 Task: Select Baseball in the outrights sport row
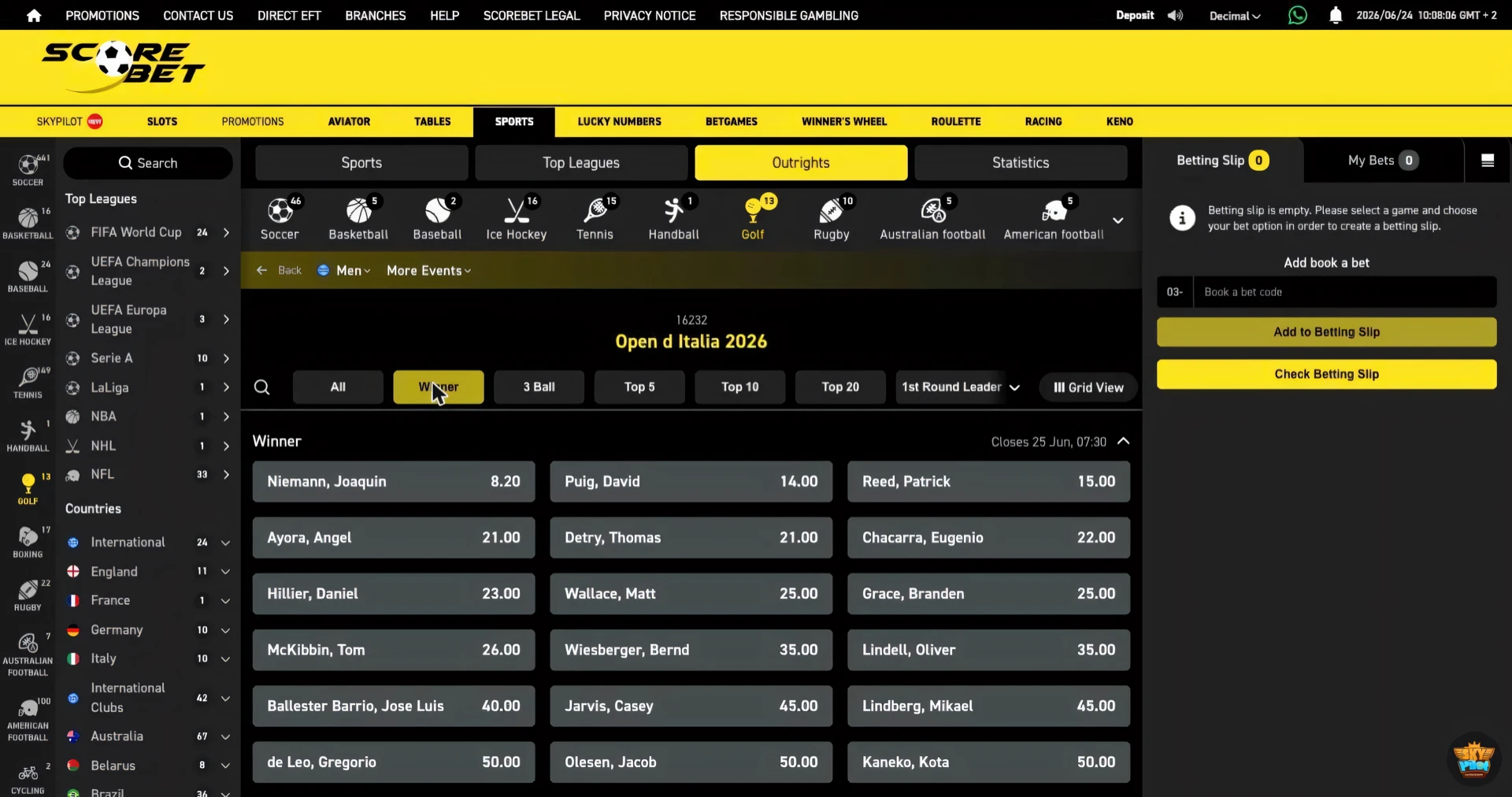click(437, 219)
